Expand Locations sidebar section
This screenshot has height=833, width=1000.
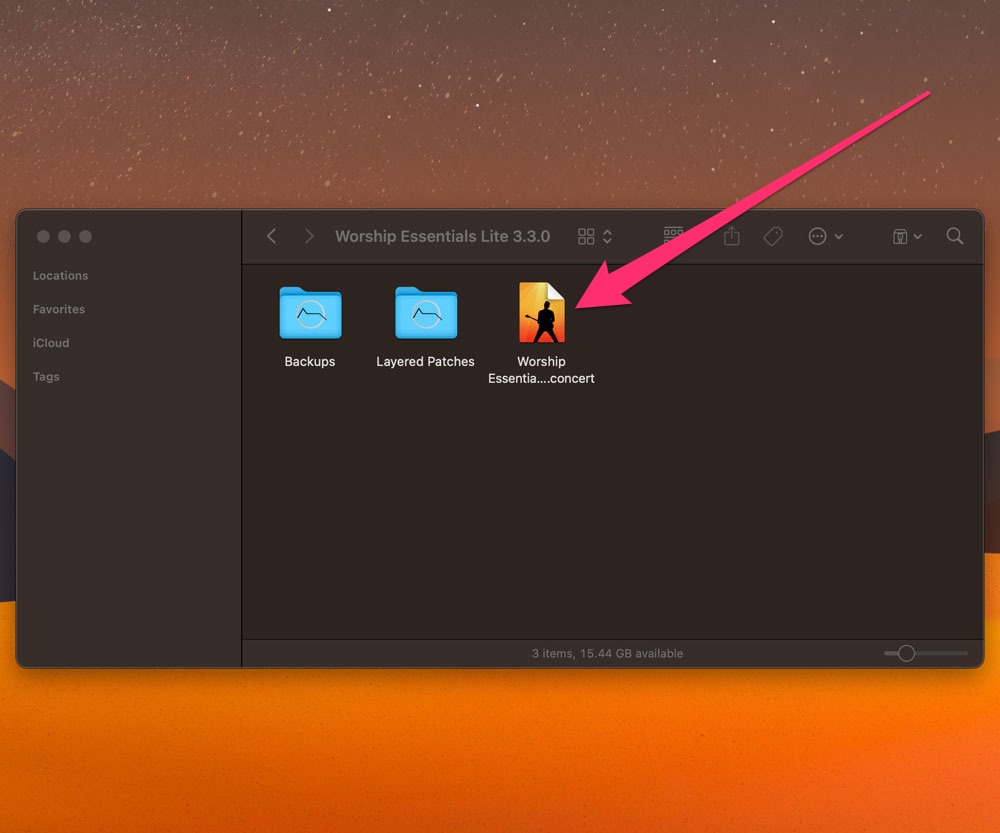(x=61, y=276)
